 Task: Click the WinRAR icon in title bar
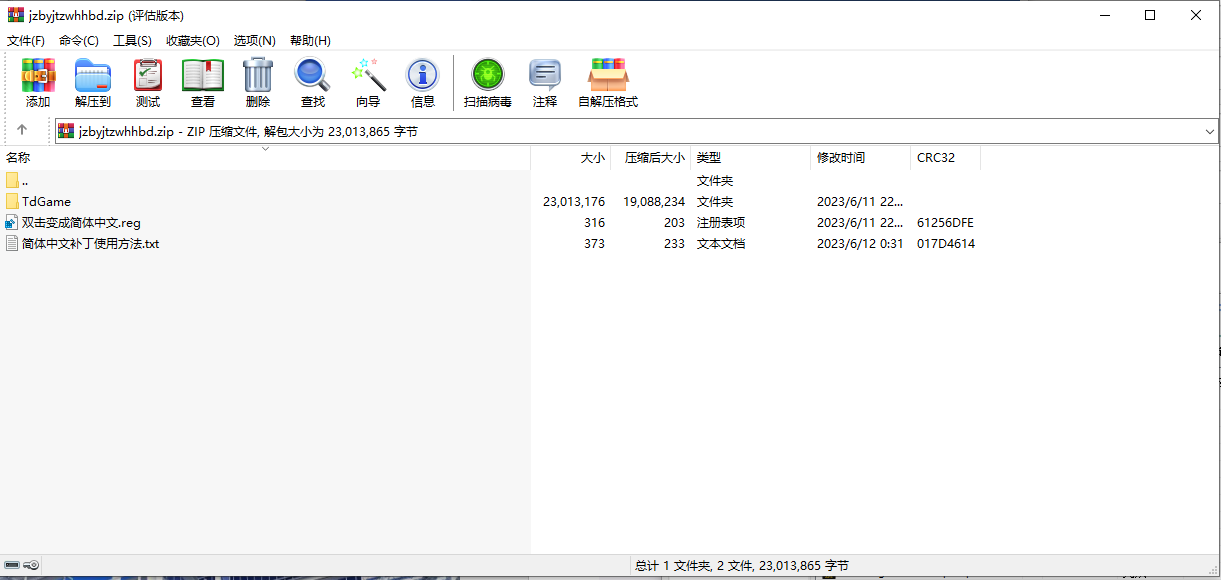(15, 15)
